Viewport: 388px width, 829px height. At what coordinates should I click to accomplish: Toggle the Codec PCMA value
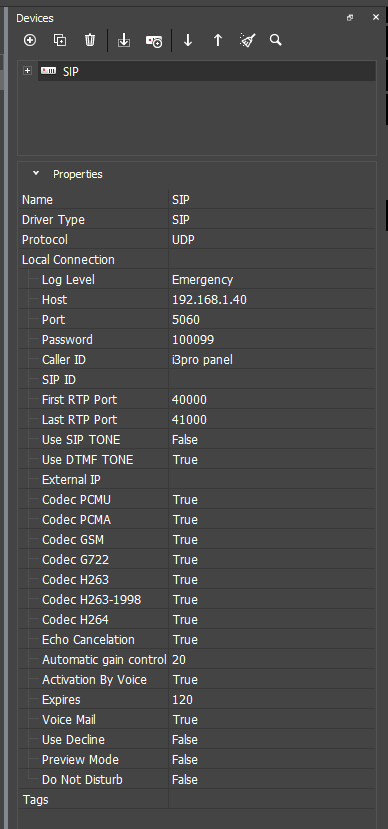tap(272, 520)
